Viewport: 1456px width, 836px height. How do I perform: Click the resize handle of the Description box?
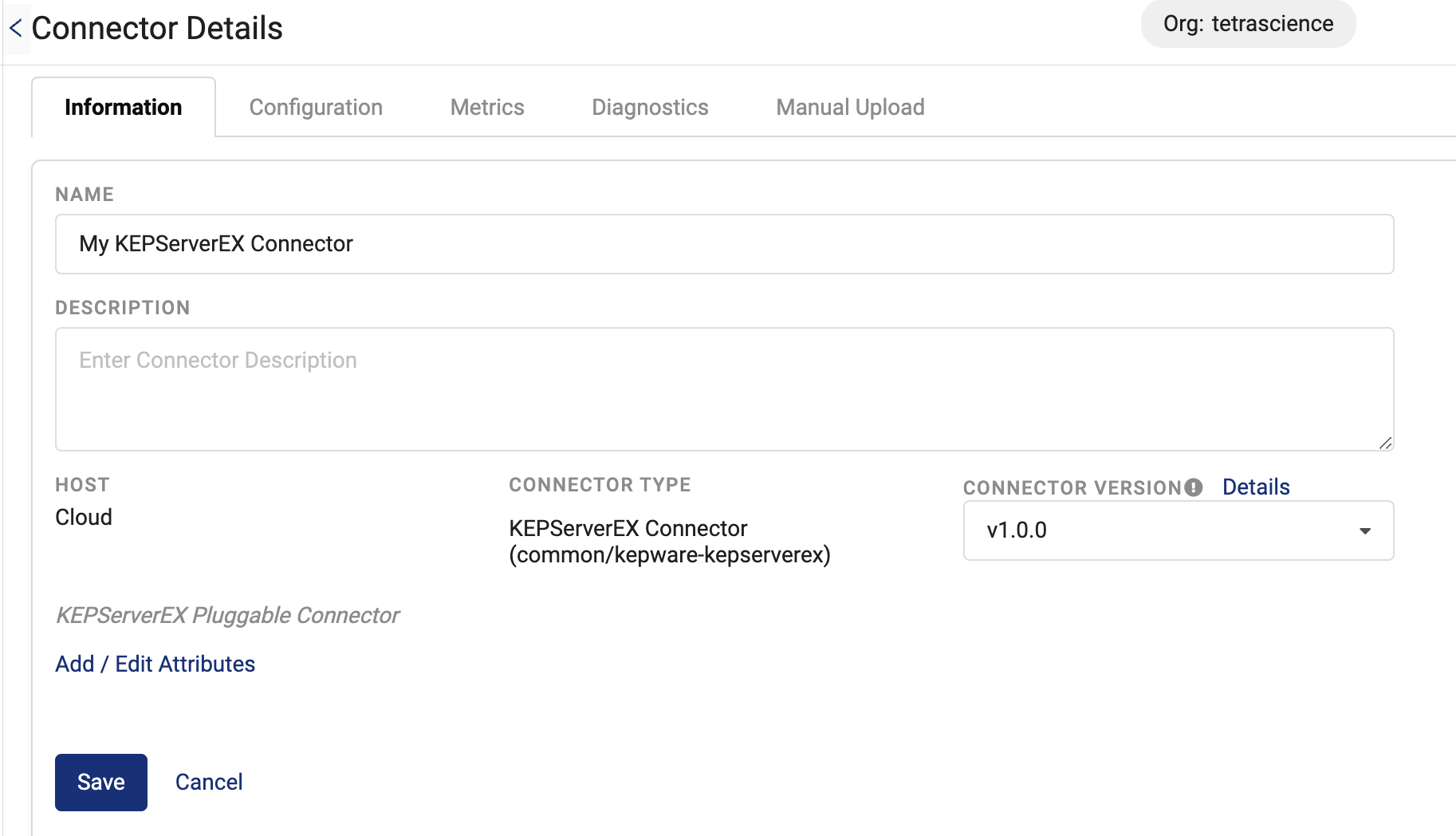pyautogui.click(x=1385, y=443)
